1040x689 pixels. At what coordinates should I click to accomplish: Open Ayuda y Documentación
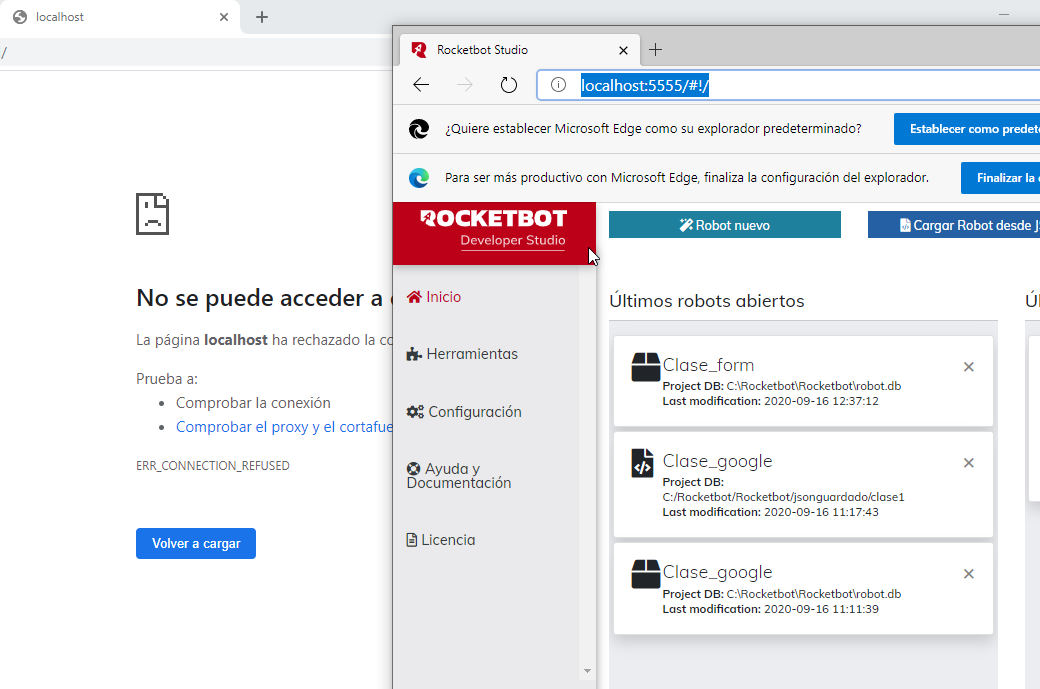coord(459,476)
